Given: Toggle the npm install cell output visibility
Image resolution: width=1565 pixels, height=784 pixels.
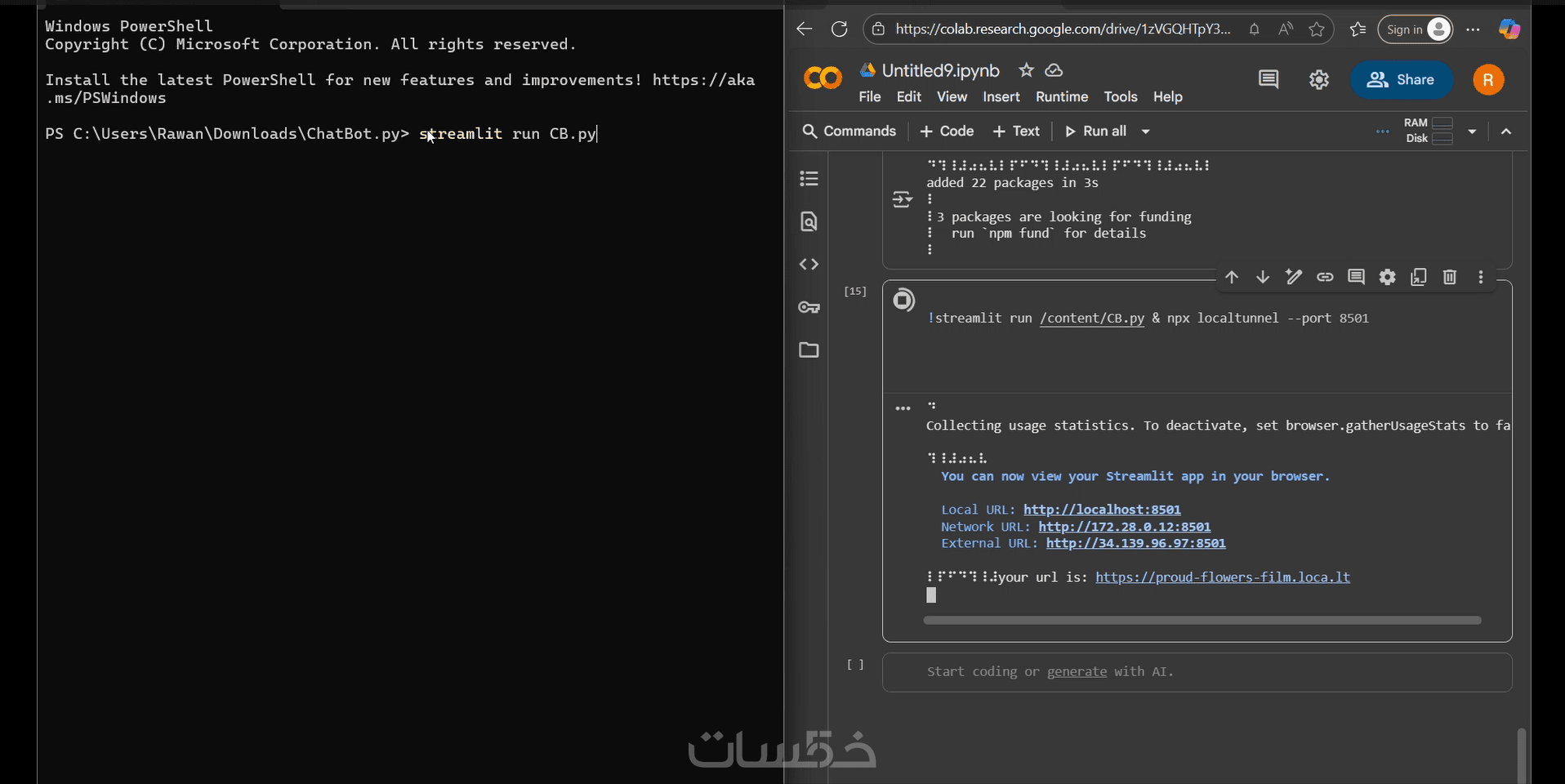Looking at the screenshot, I should point(903,199).
